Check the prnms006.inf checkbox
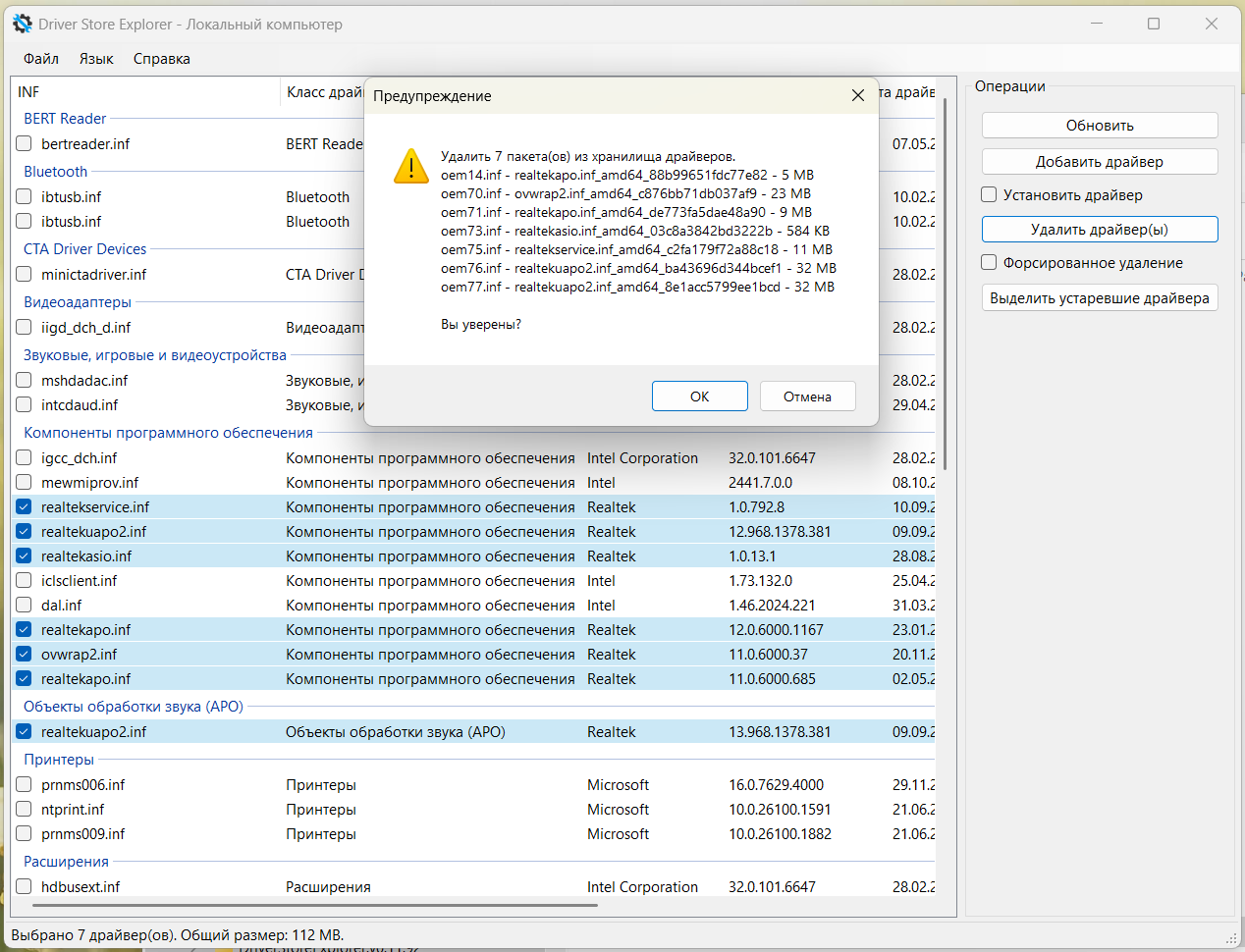Screen dimensions: 1245x952 [25, 785]
